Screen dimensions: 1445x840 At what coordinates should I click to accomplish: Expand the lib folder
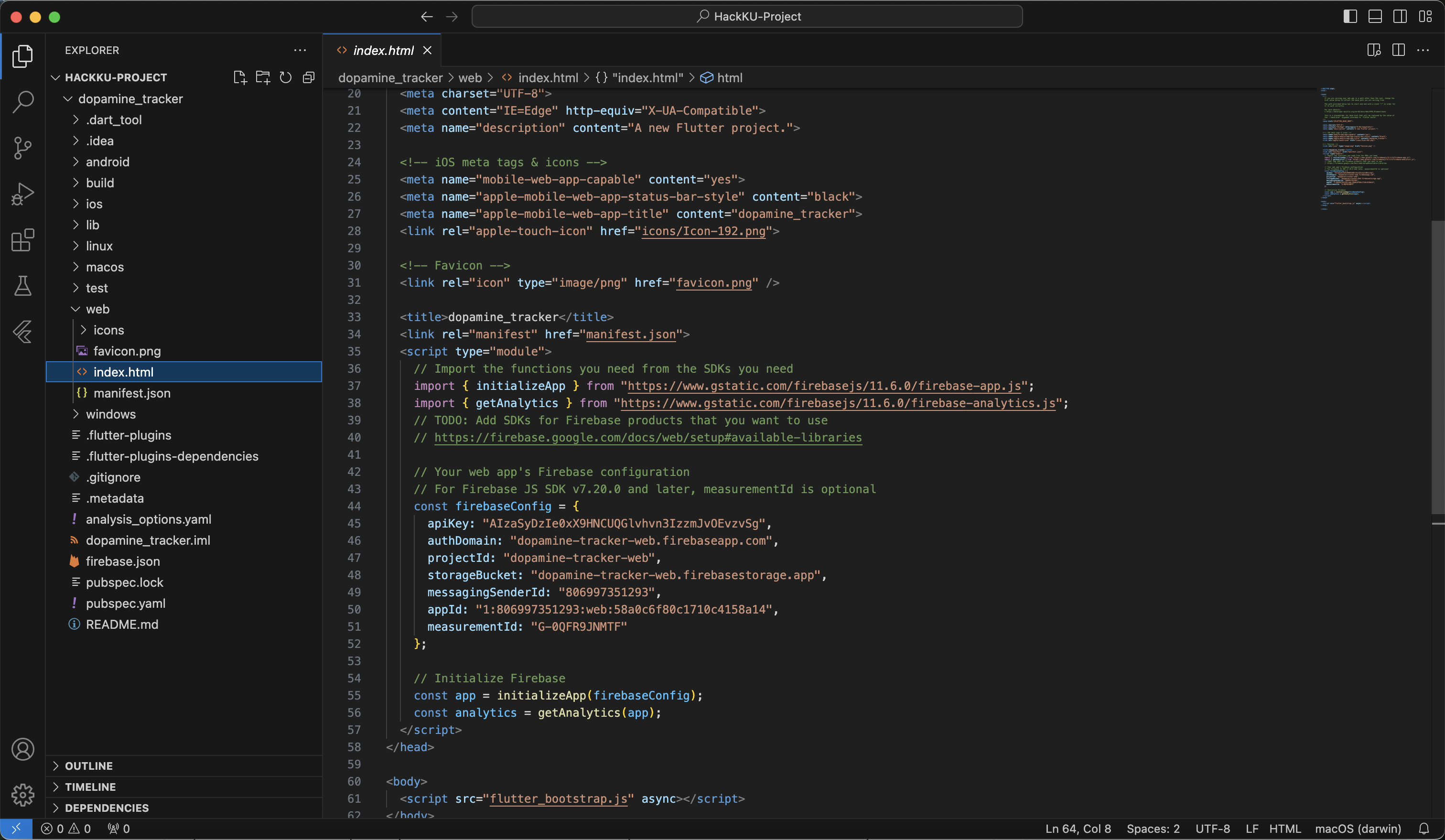pyautogui.click(x=92, y=225)
